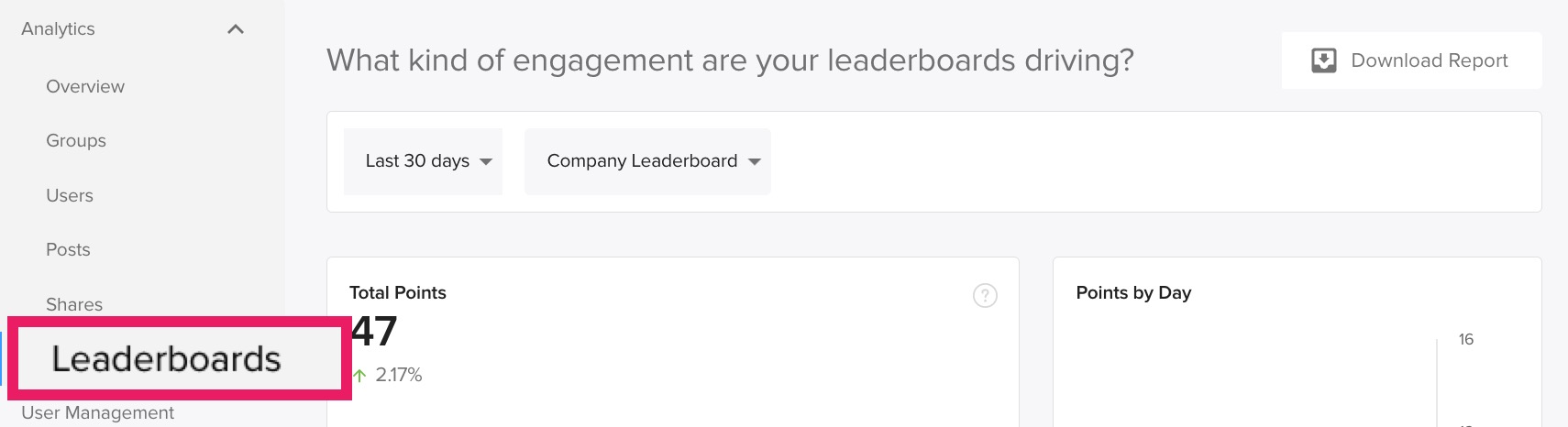Select Posts in the sidebar
Image resolution: width=1568 pixels, height=427 pixels.
[68, 249]
